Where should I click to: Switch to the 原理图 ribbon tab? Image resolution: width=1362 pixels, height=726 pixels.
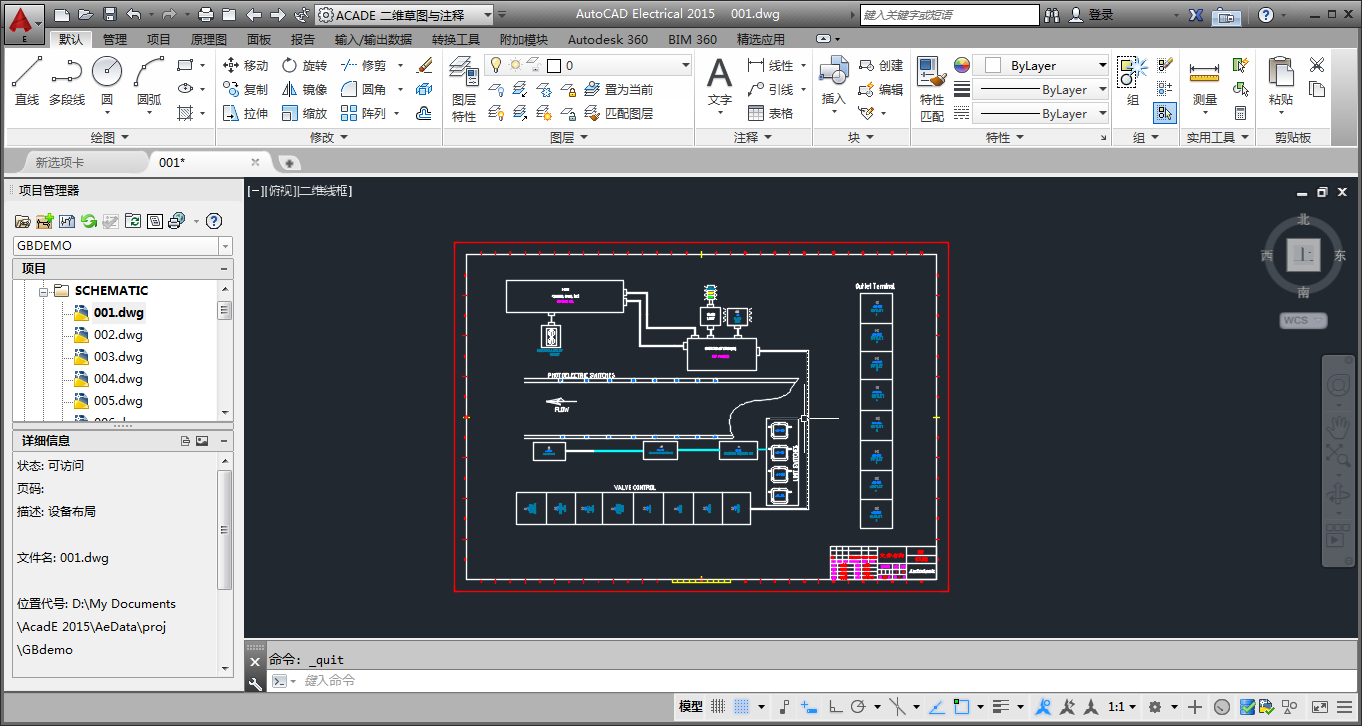[x=208, y=39]
